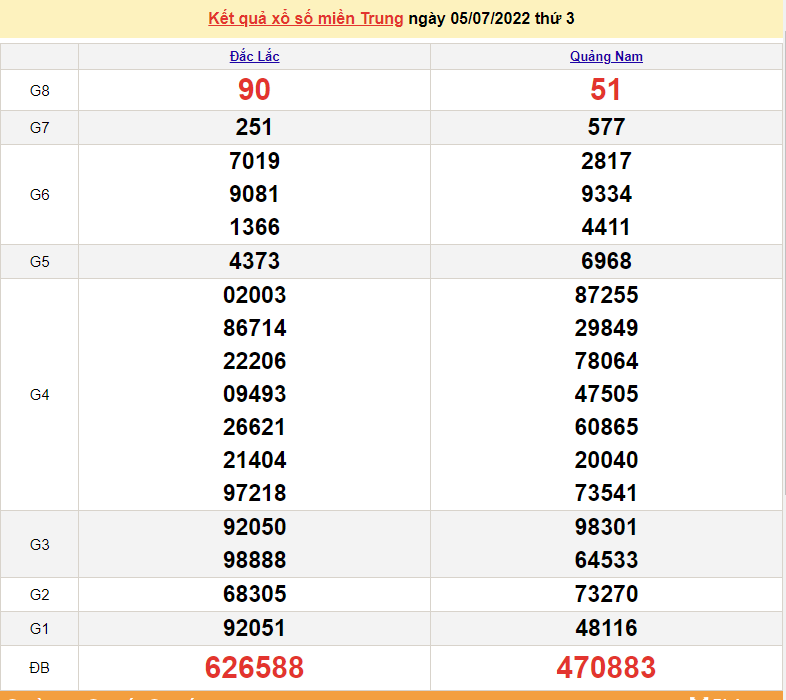
Task: Select G4 number 22206
Action: 254,361
